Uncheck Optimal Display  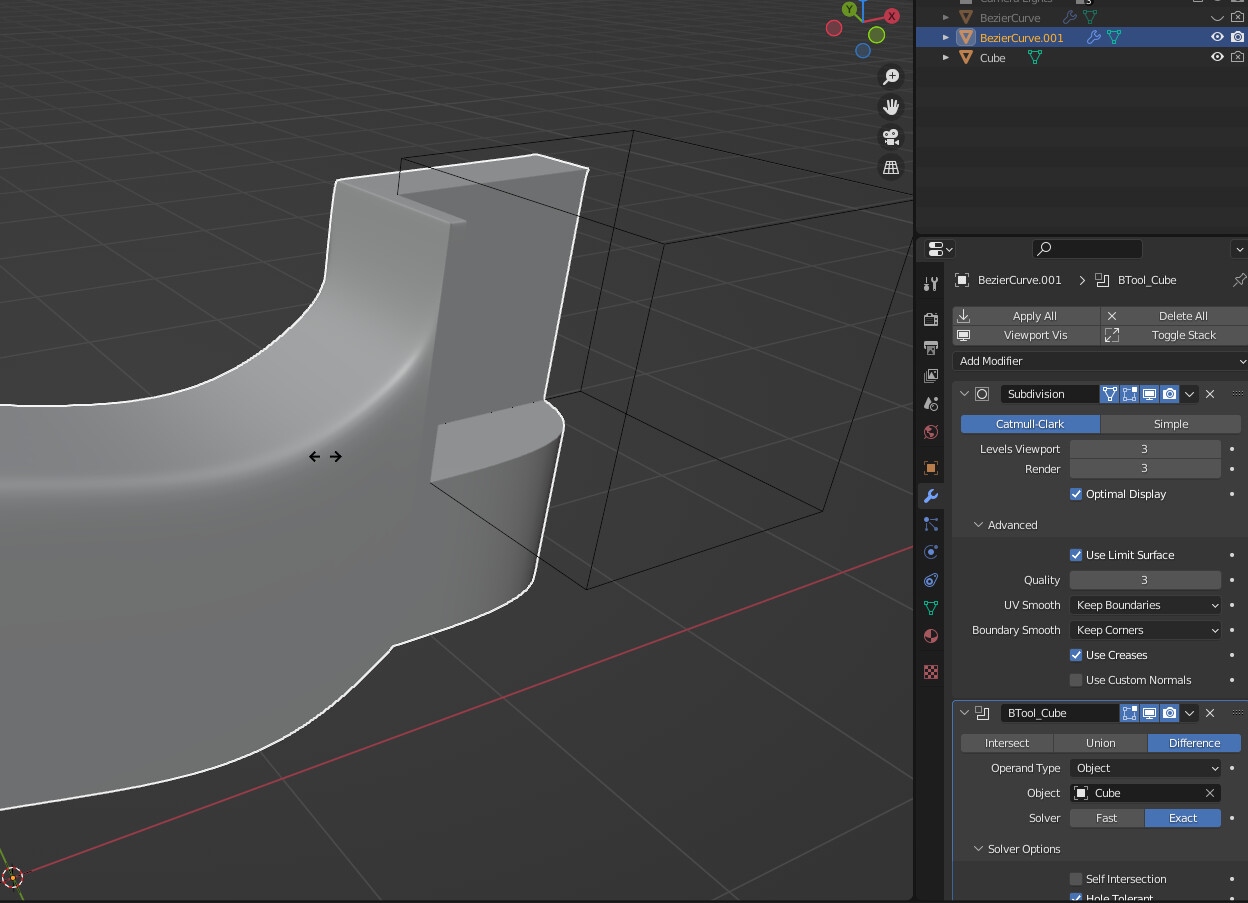coord(1076,494)
